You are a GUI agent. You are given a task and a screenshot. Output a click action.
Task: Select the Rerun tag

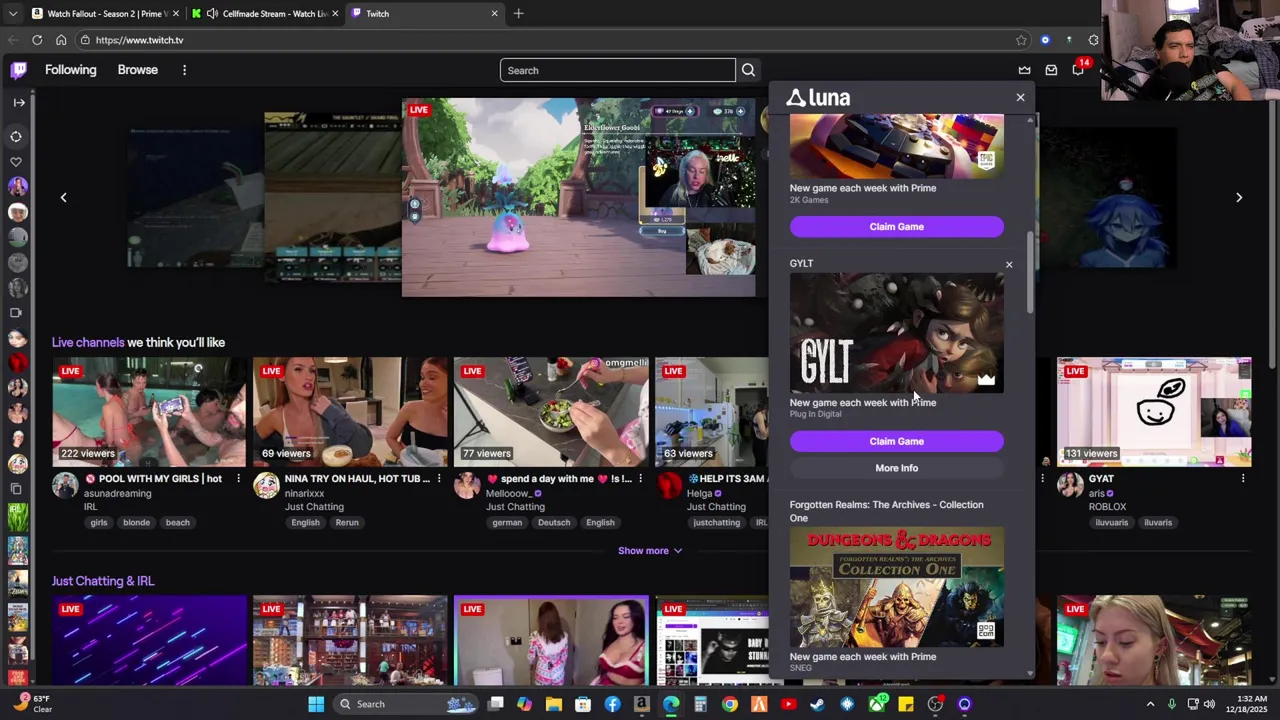click(x=347, y=522)
